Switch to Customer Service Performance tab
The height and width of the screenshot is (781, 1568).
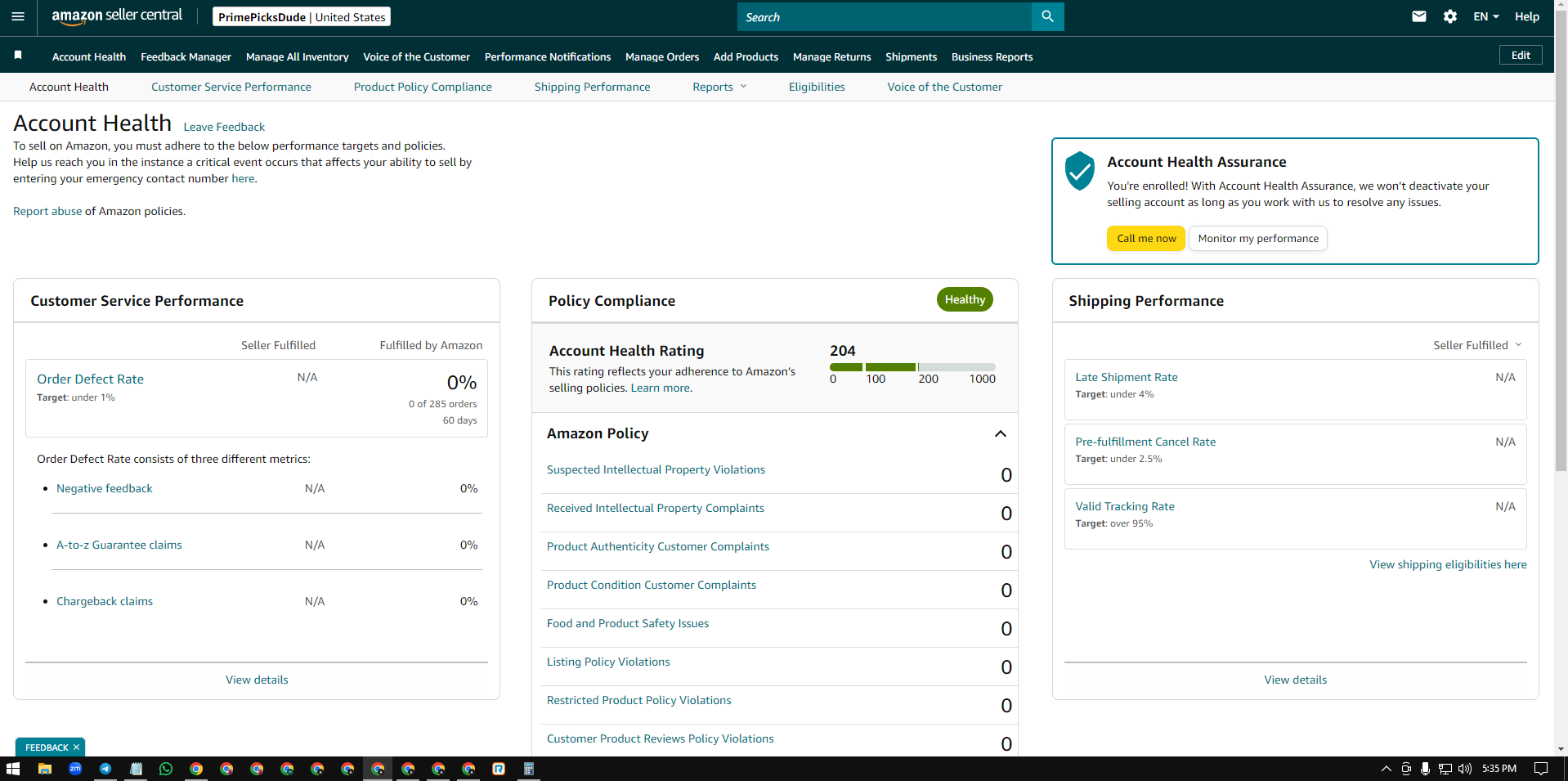point(231,87)
